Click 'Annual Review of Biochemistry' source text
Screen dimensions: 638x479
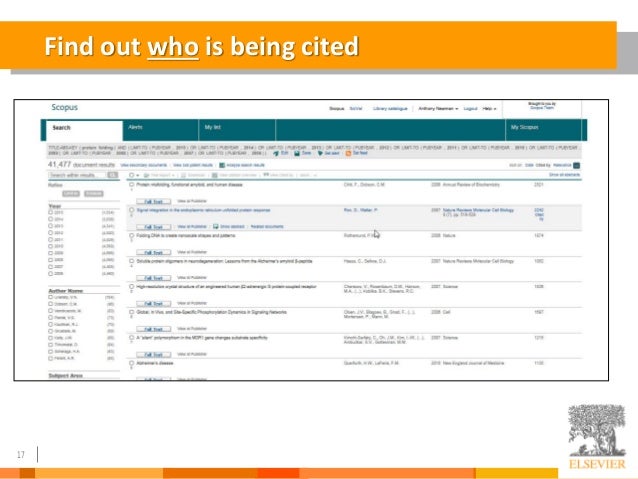[x=471, y=185]
